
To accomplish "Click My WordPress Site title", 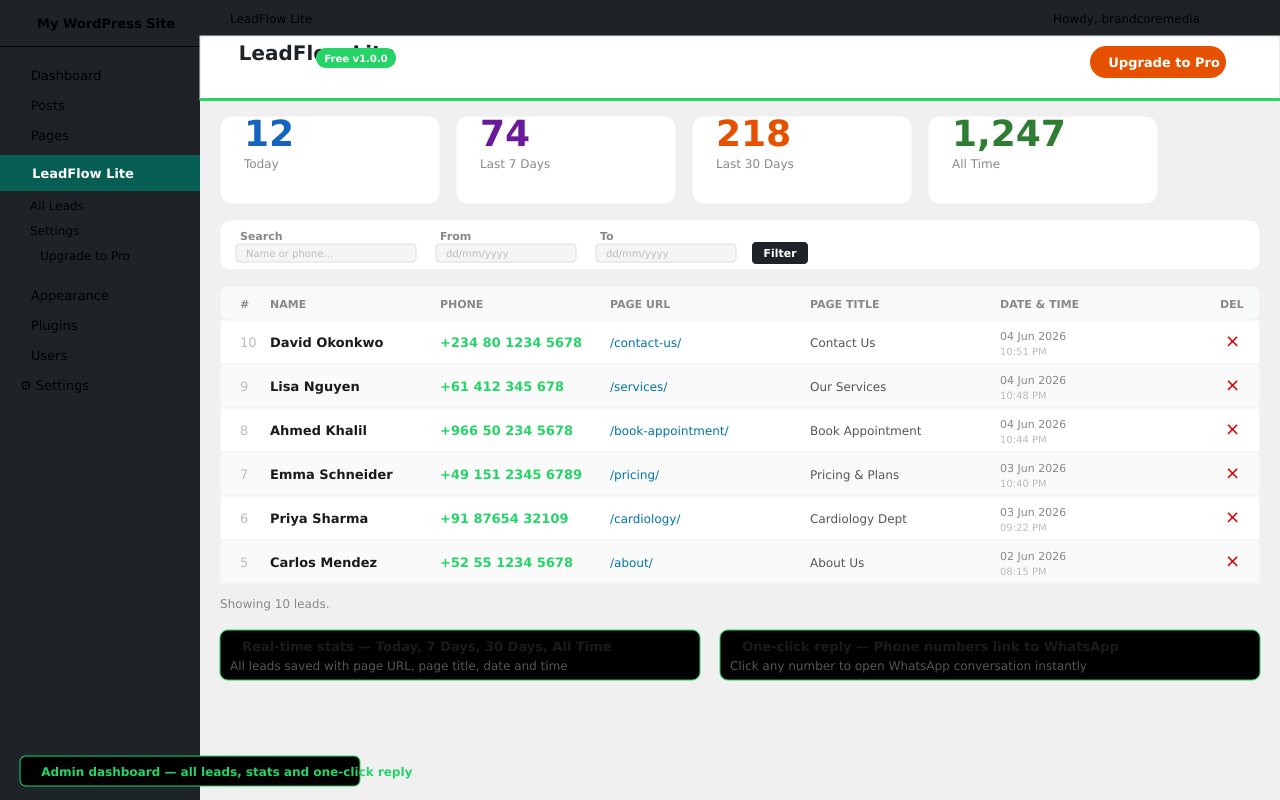I will pyautogui.click(x=106, y=23).
